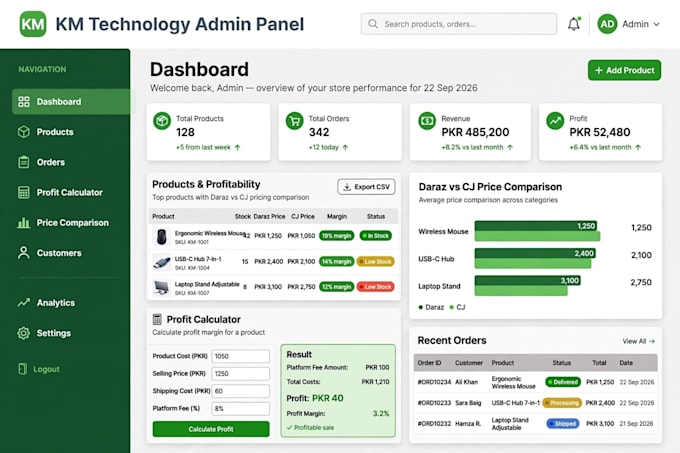The width and height of the screenshot is (680, 453).
Task: Click the Ergonomic Wireless Mouse product thumbnail
Action: (161, 237)
